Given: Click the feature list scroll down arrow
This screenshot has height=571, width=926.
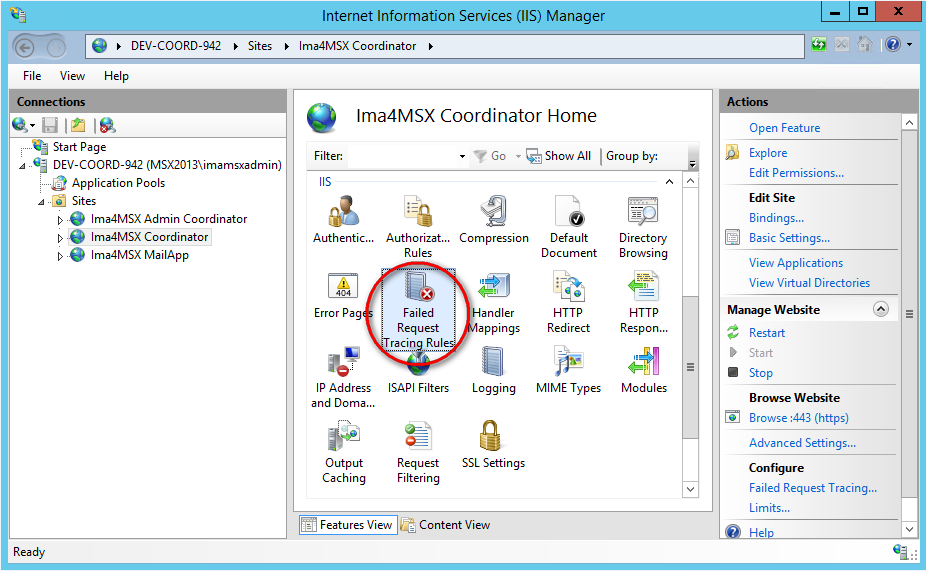Looking at the screenshot, I should pos(690,489).
